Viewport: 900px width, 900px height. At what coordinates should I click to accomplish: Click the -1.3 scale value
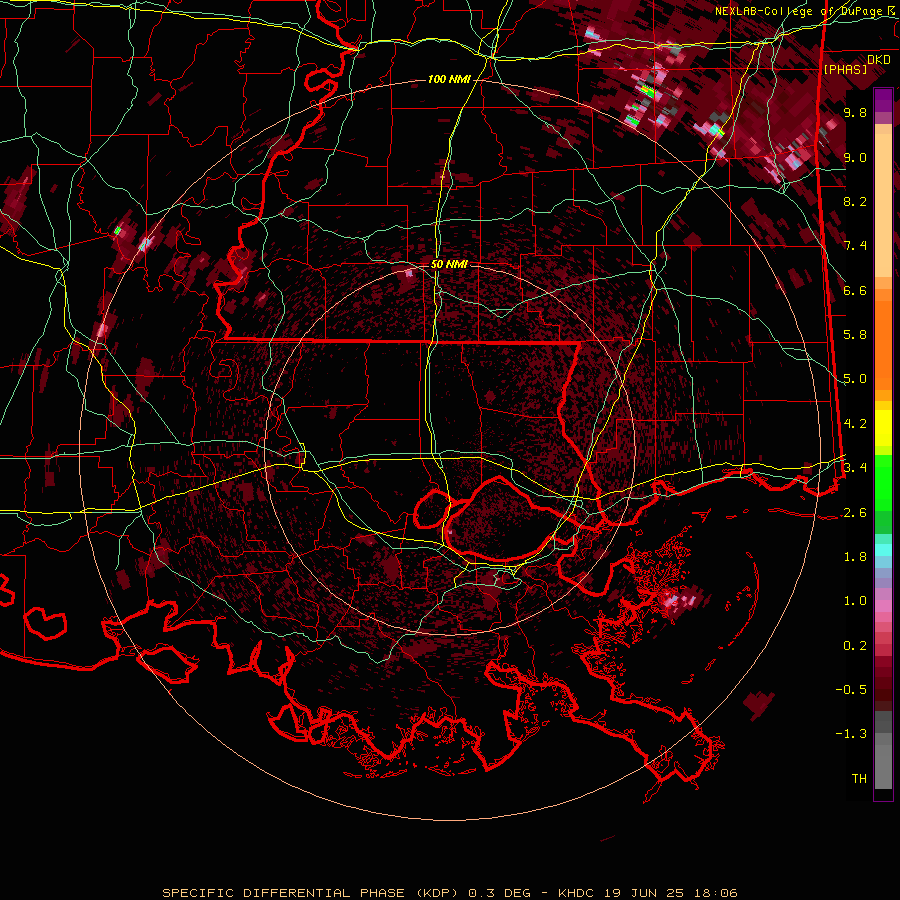[x=851, y=734]
